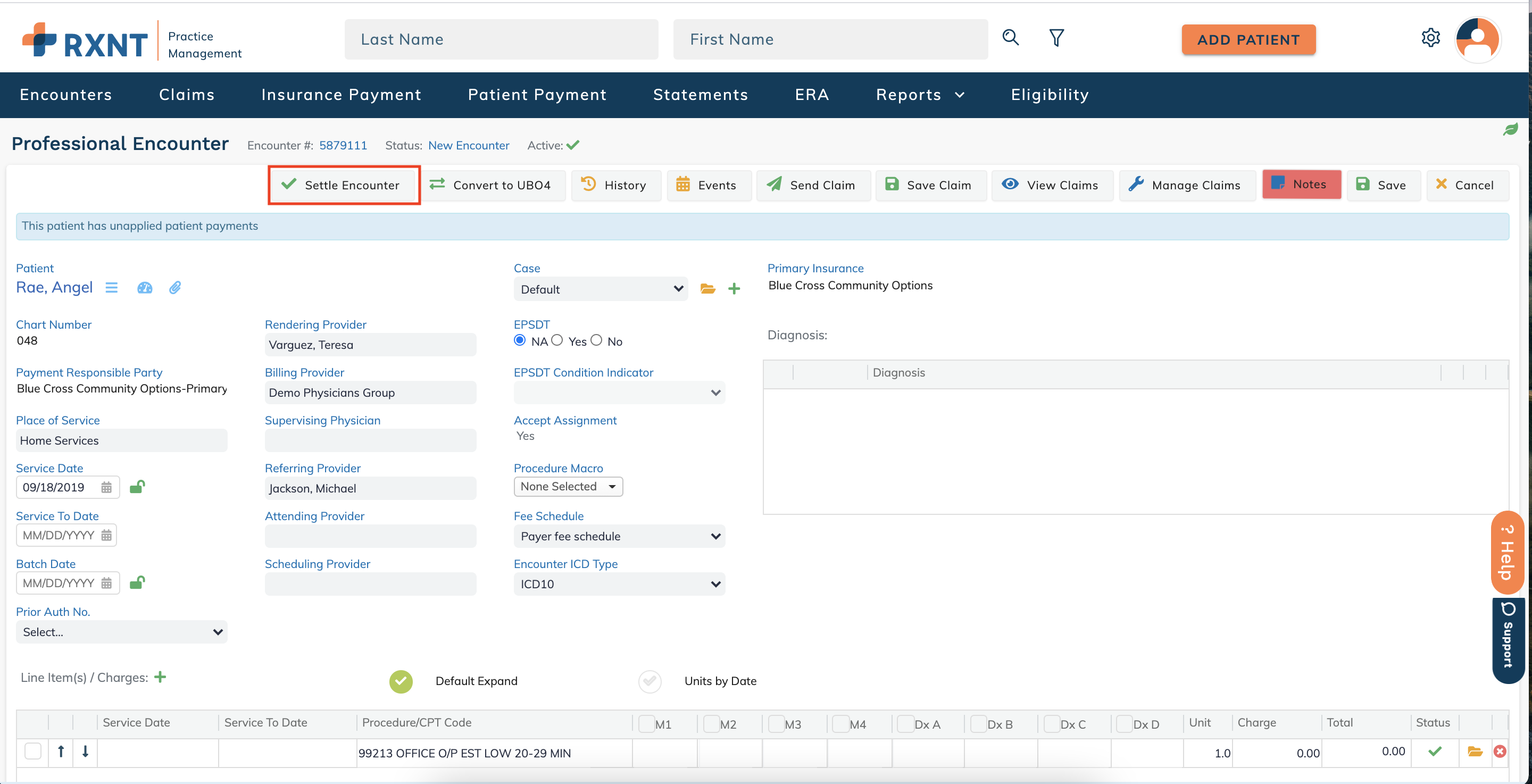1532x784 pixels.
Task: Check the M1 column checkbox
Action: pyautogui.click(x=646, y=724)
